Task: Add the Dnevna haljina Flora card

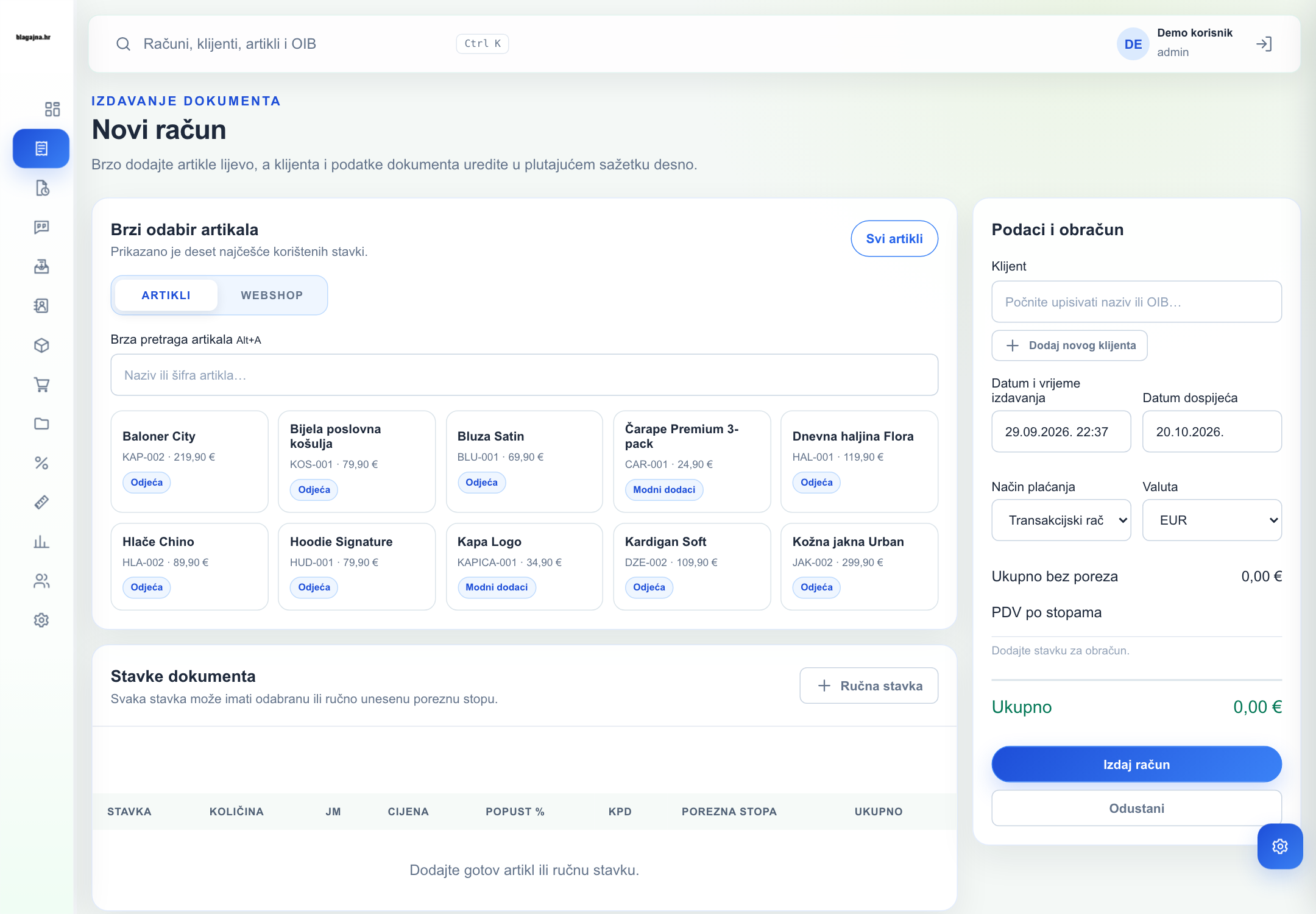Action: pyautogui.click(x=859, y=461)
